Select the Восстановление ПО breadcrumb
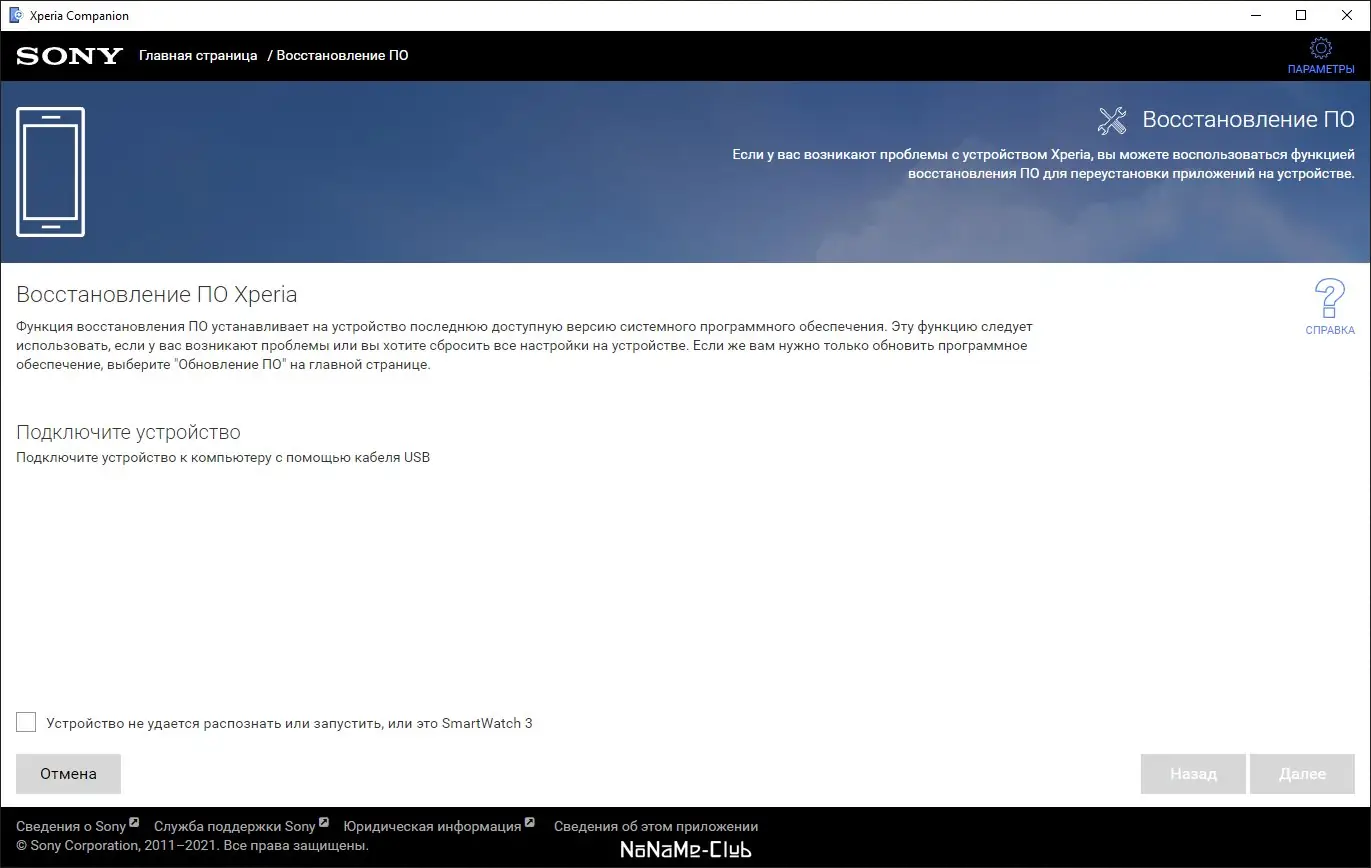1371x868 pixels. 342,55
